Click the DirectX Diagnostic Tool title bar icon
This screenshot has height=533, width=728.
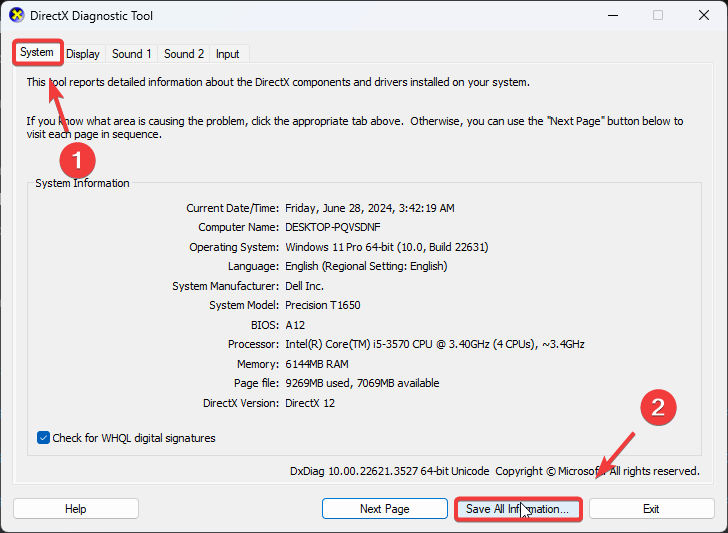point(17,15)
